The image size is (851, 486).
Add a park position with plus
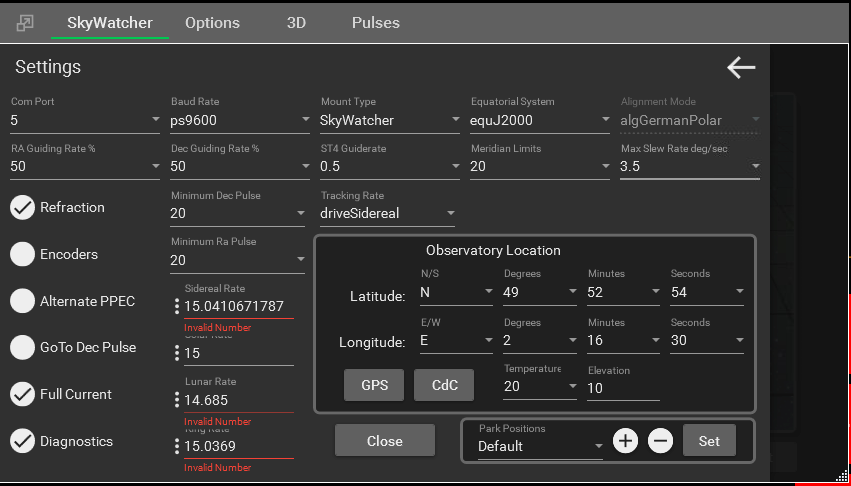[x=625, y=441]
